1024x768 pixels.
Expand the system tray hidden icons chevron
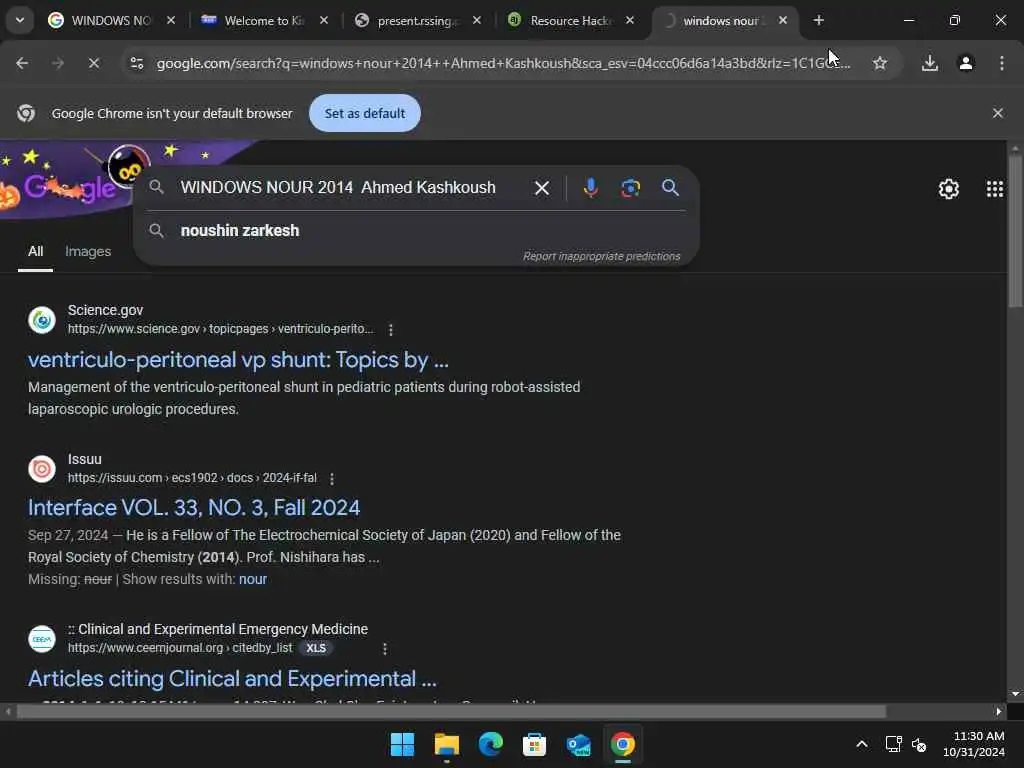coord(861,744)
